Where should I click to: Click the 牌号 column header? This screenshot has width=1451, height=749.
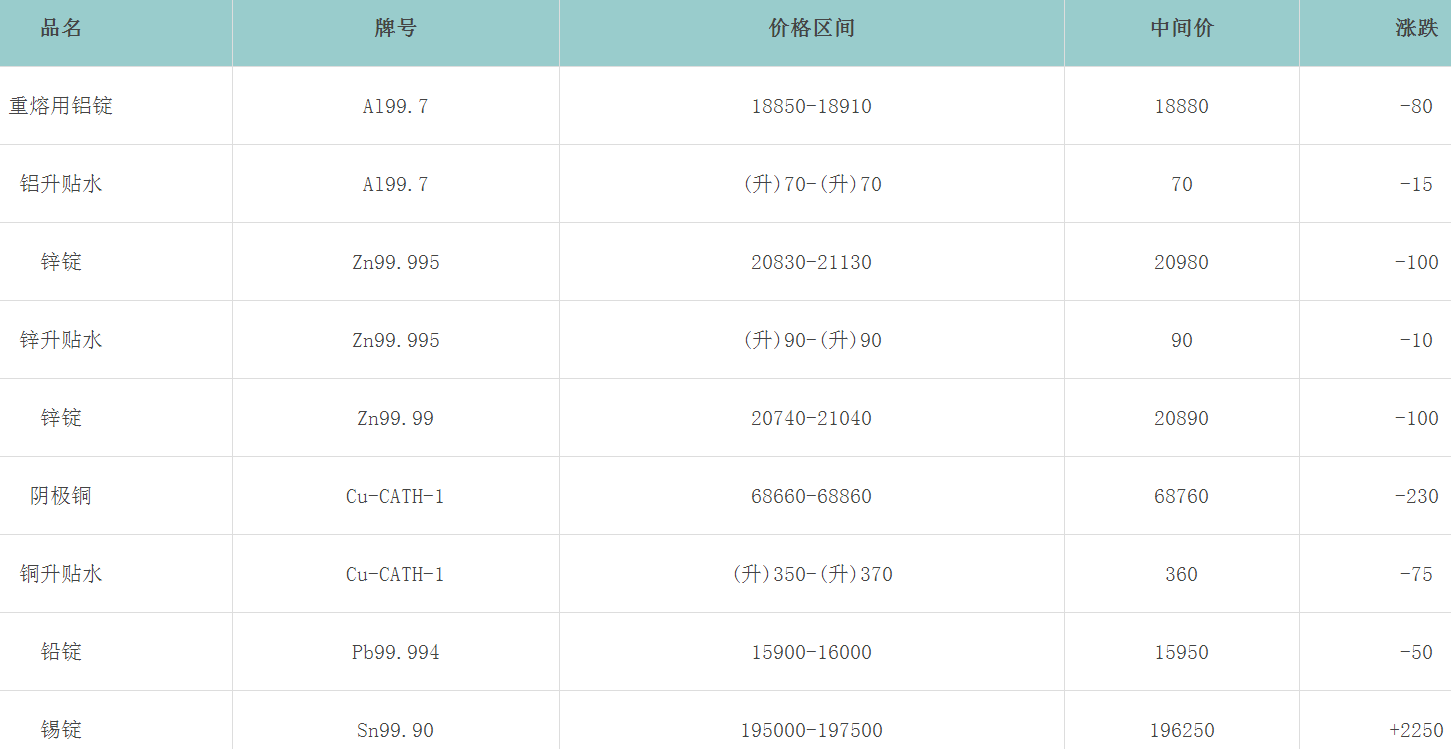point(395,28)
